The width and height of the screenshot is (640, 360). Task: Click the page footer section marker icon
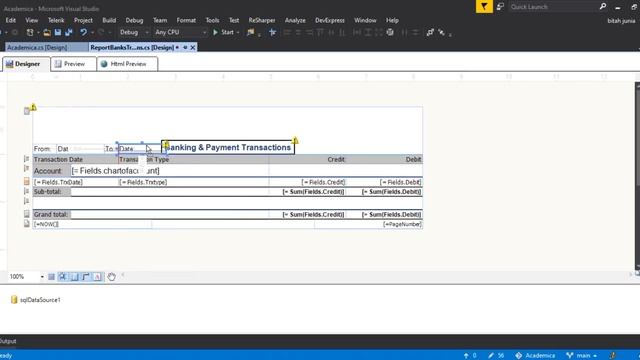click(x=27, y=224)
